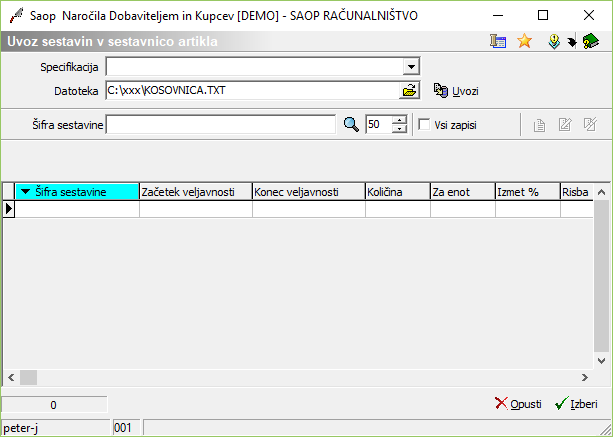
Task: Open the small black arrow dropdown in header
Action: click(x=572, y=42)
